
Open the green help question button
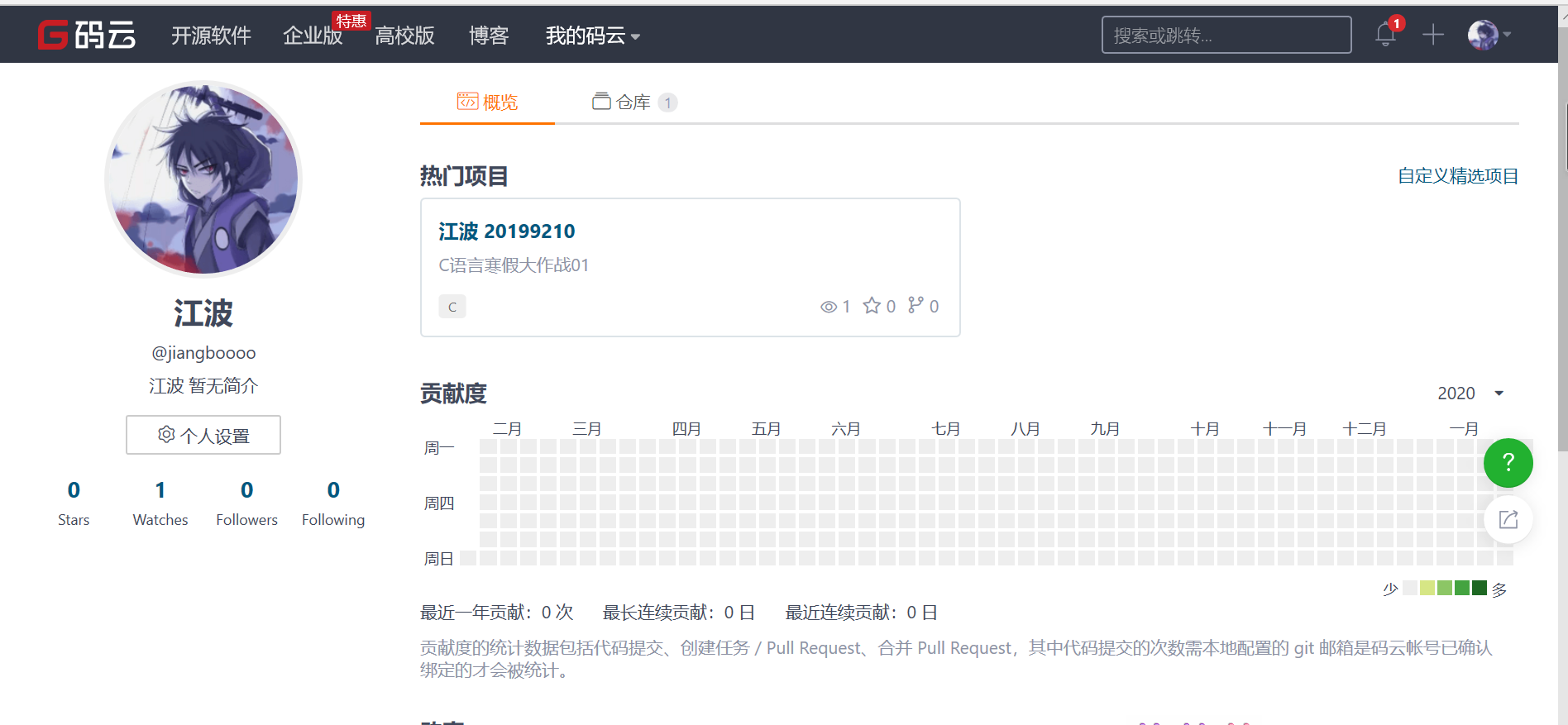click(x=1508, y=463)
